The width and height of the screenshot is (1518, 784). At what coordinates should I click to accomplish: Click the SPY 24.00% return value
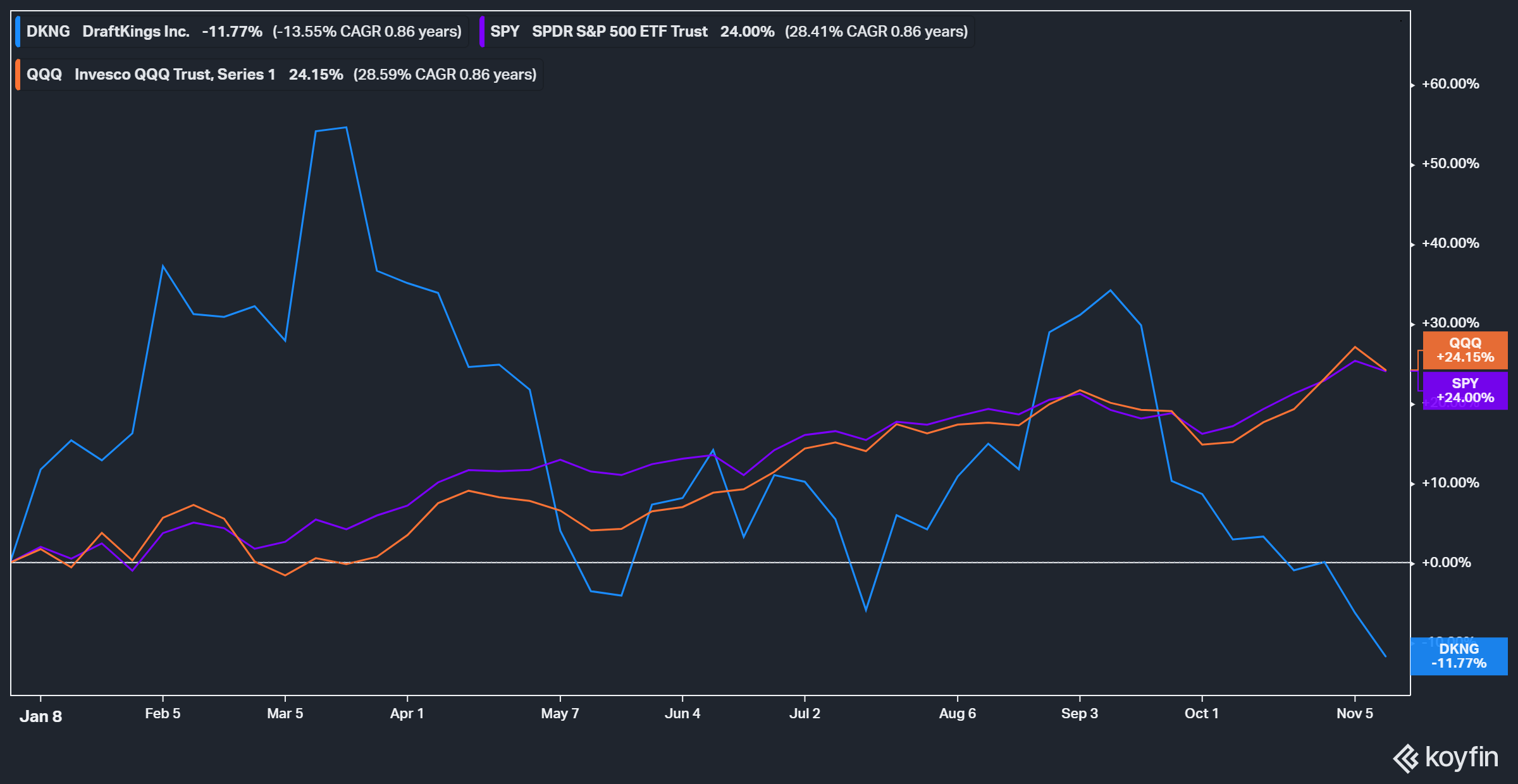[747, 32]
